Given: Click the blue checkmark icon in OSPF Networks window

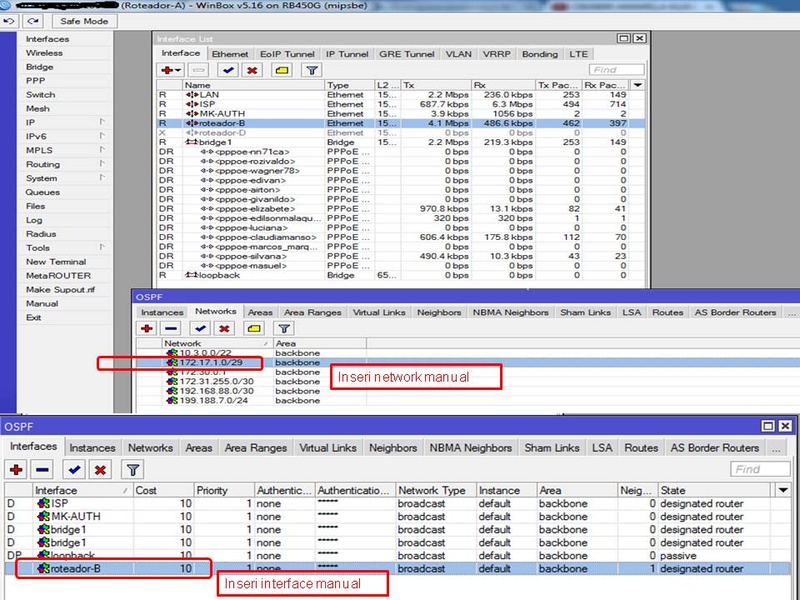Looking at the screenshot, I should pos(200,328).
